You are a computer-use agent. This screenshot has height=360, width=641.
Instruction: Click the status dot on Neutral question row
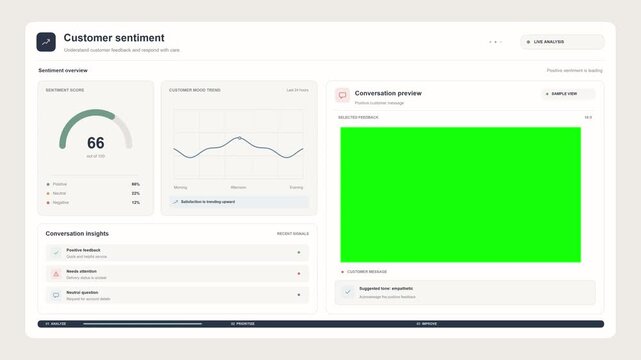click(299, 295)
